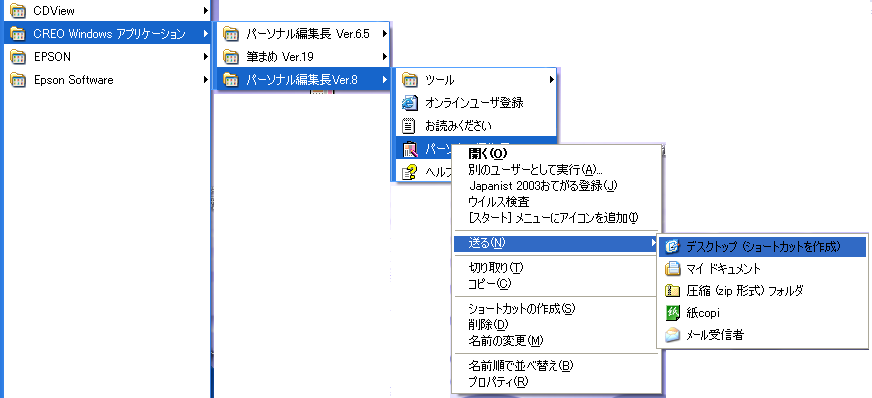
Task: Click the EPSON folder icon
Action: (18, 57)
